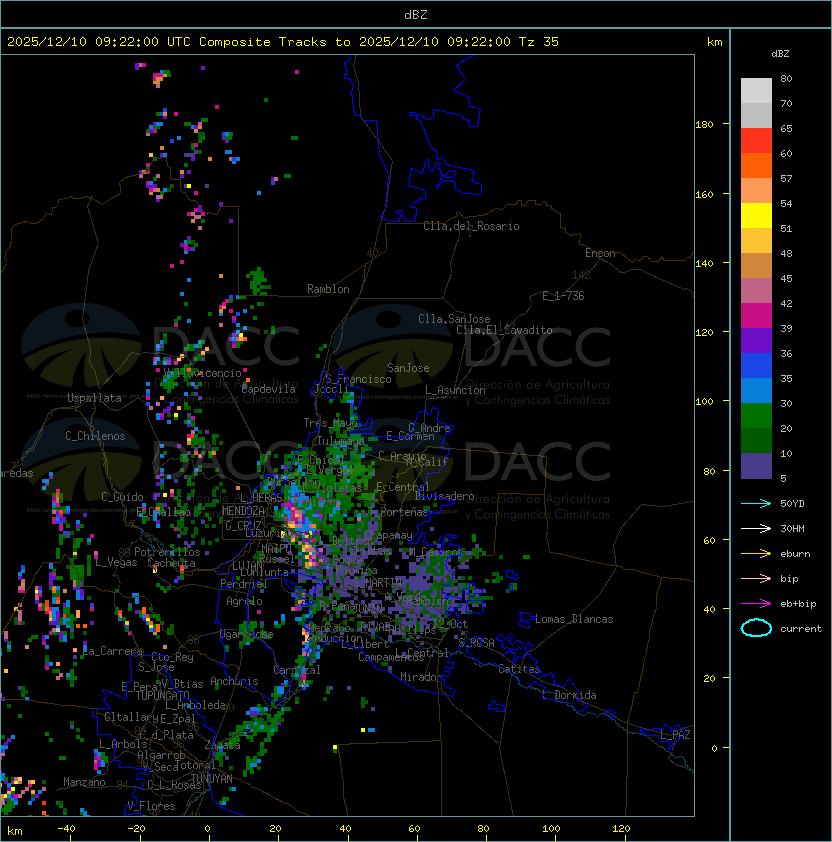Screen dimensions: 832x842
Task: Click the magenta eb+bip arrow in legend
Action: (756, 604)
